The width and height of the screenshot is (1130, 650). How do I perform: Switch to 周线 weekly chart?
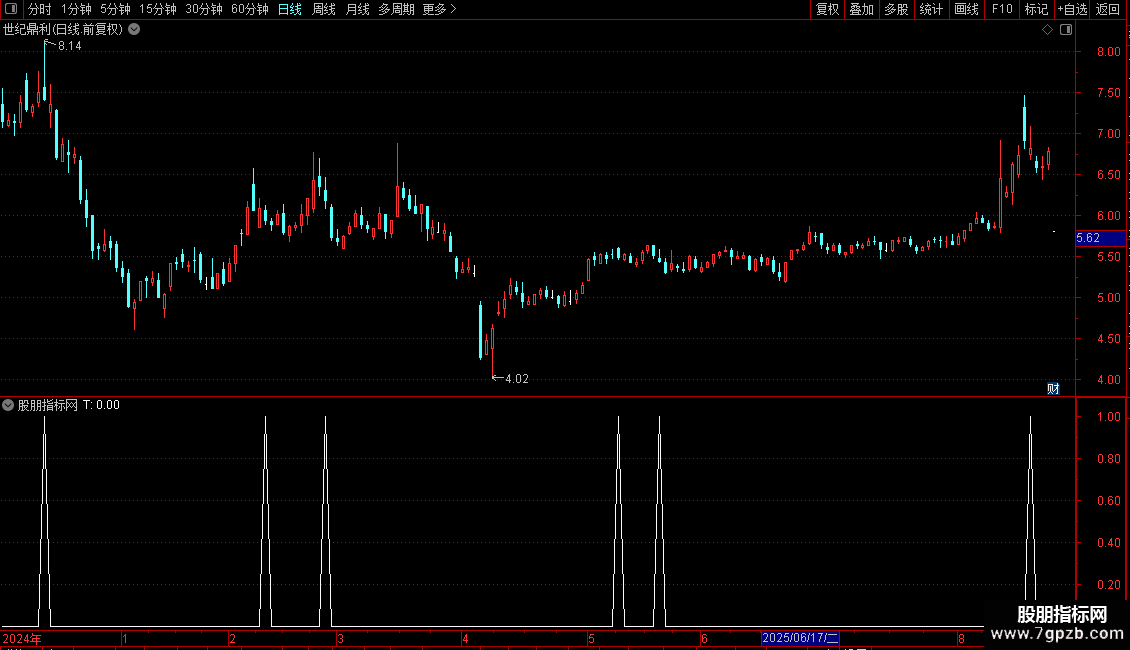tap(324, 9)
